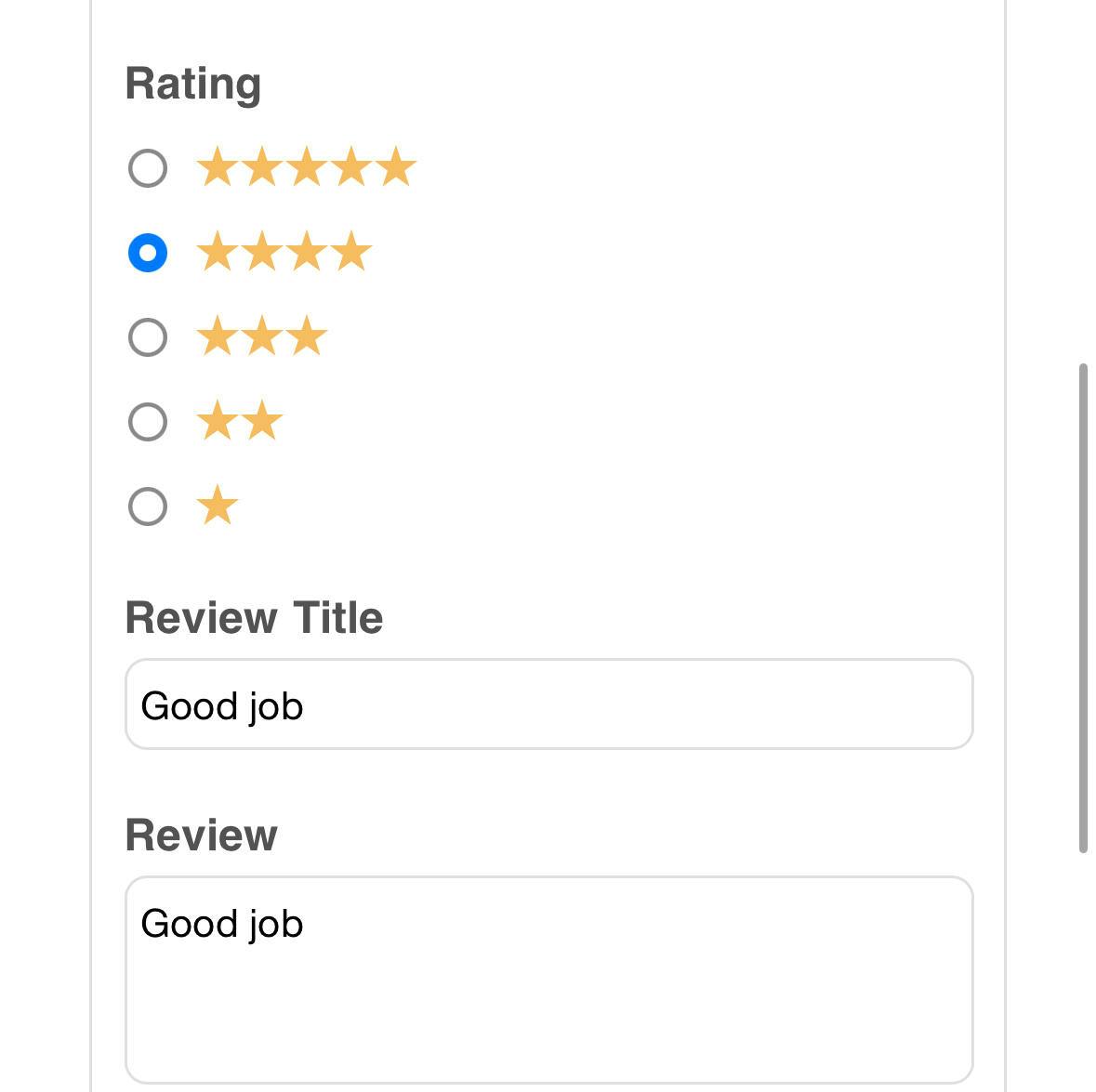Viewport: 1096px width, 1092px height.
Task: Click last star in the five-star row
Action: coord(397,168)
